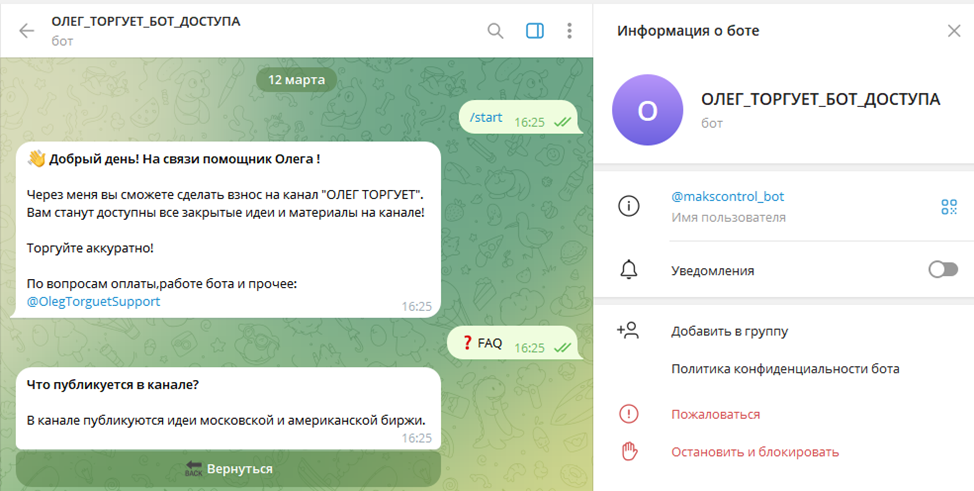Image resolution: width=974 pixels, height=491 pixels.
Task: Select Остановить и блокировать
Action: (x=755, y=452)
